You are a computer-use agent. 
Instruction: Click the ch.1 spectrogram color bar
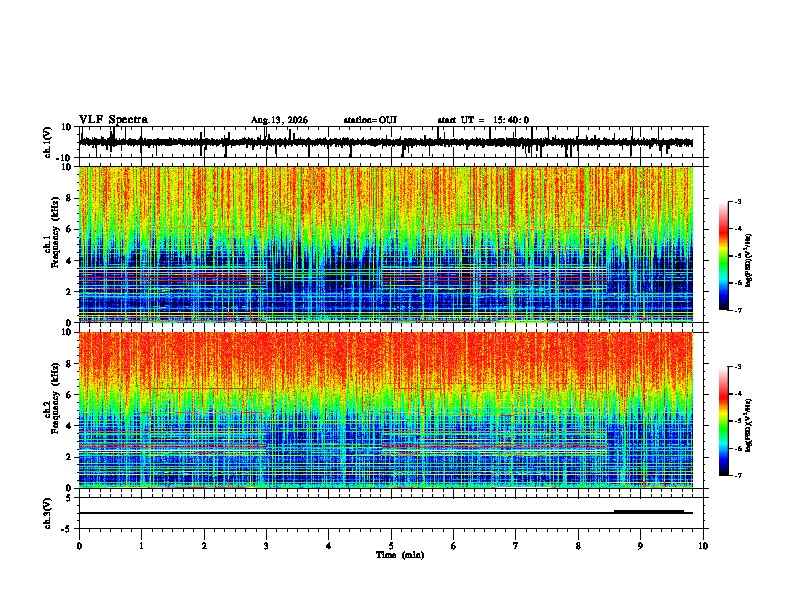click(724, 256)
